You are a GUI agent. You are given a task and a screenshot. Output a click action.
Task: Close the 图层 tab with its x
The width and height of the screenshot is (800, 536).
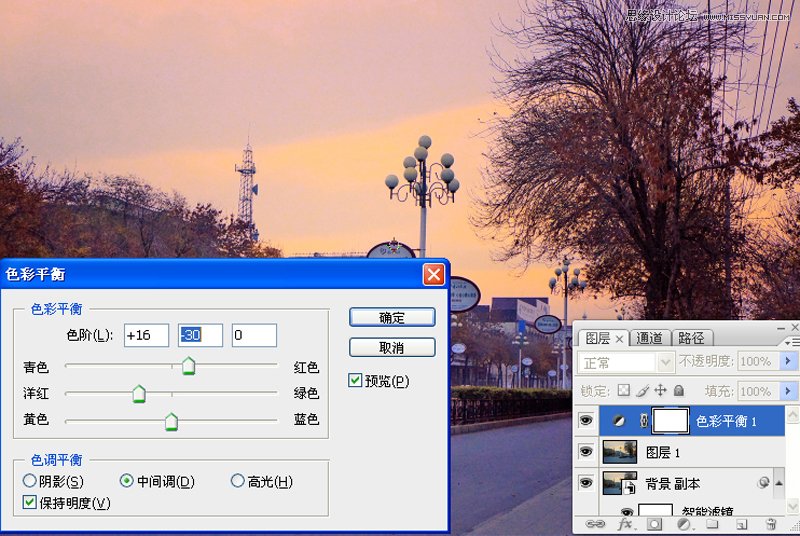click(x=619, y=339)
